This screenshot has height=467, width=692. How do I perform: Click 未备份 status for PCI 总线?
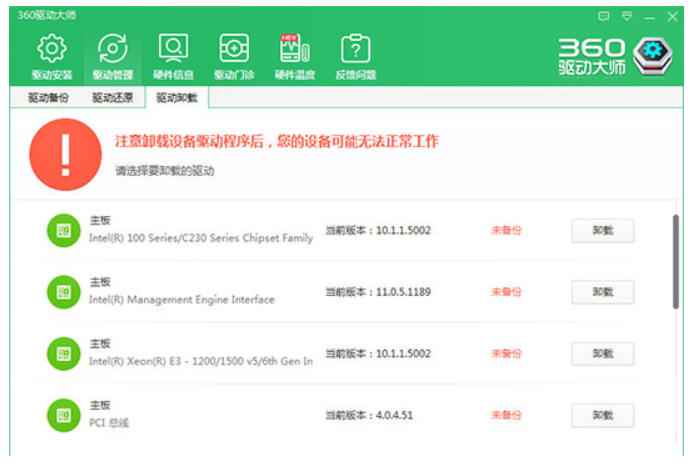pos(506,415)
